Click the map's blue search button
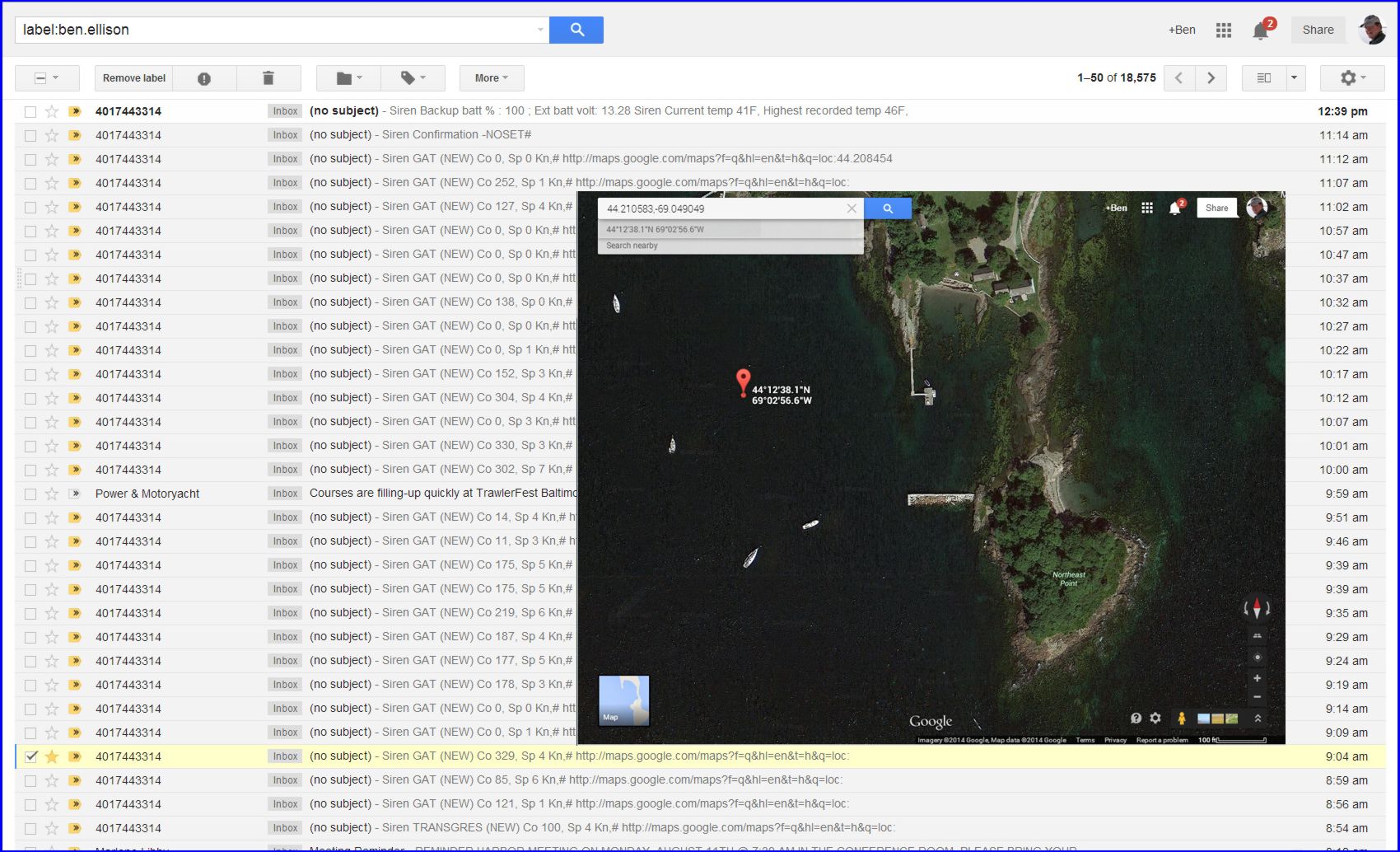The width and height of the screenshot is (1400, 852). click(888, 208)
